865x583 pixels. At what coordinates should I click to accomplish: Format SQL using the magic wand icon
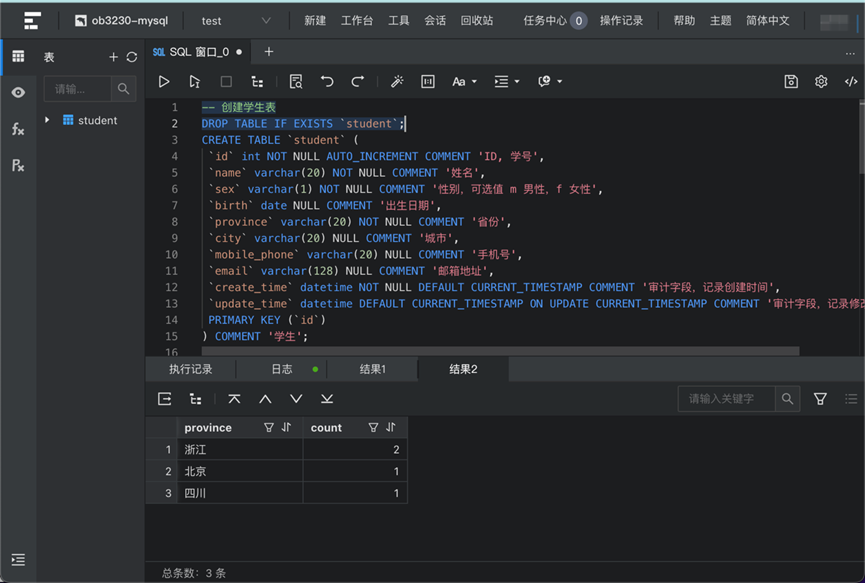tap(397, 81)
